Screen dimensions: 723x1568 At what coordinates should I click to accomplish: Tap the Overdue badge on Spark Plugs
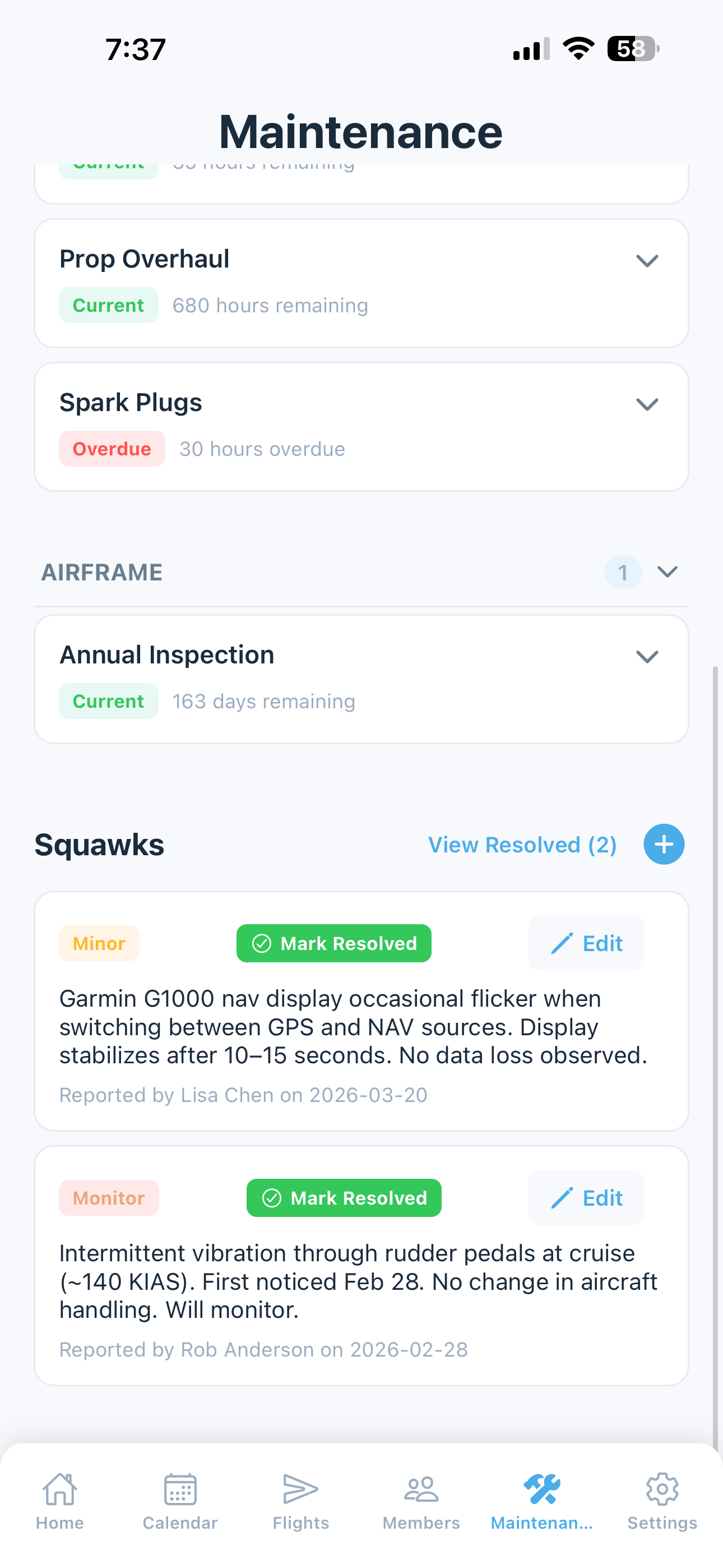tap(112, 449)
